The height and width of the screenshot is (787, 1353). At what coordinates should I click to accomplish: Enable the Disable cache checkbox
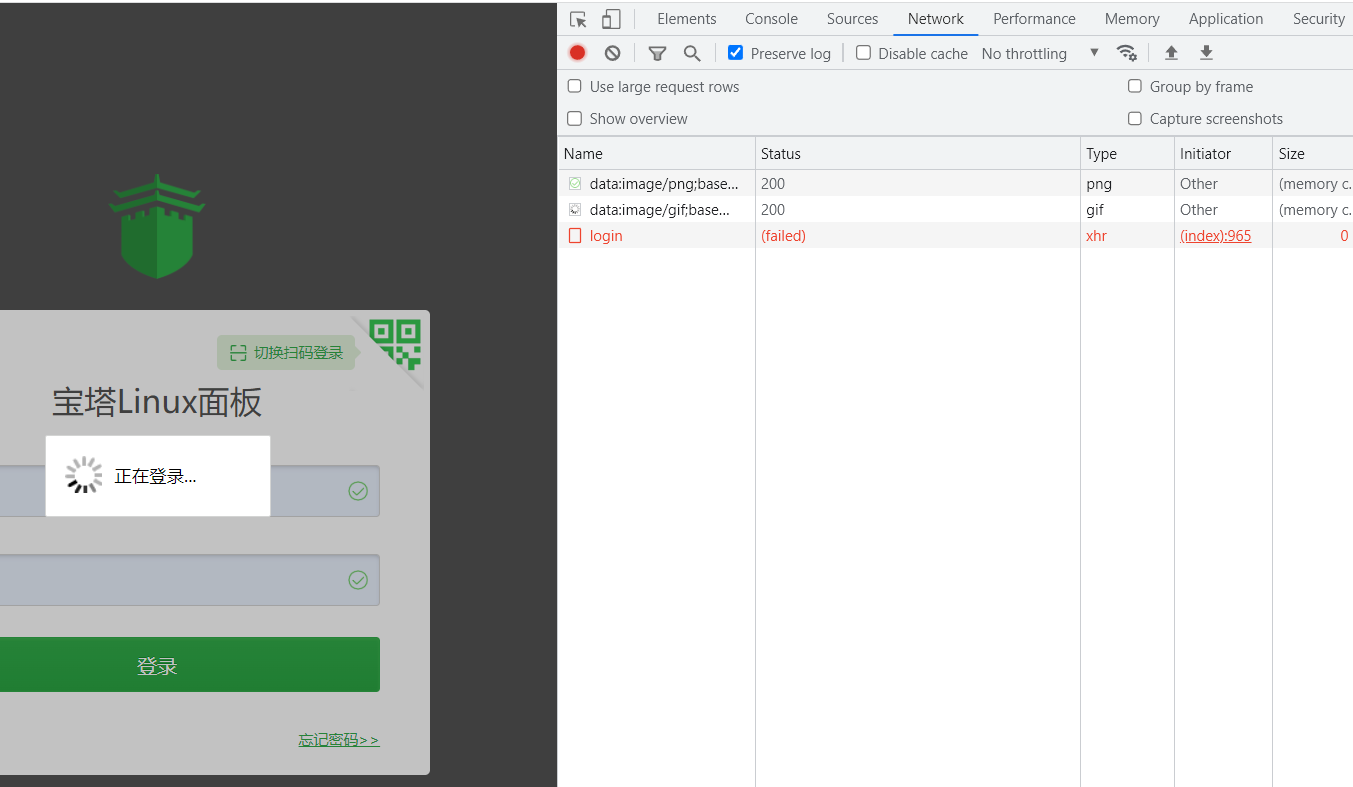click(864, 53)
